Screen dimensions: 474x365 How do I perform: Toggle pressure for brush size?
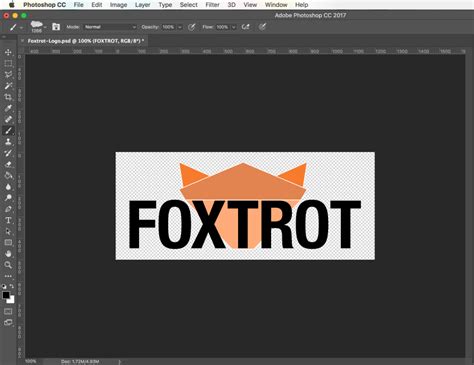(262, 27)
